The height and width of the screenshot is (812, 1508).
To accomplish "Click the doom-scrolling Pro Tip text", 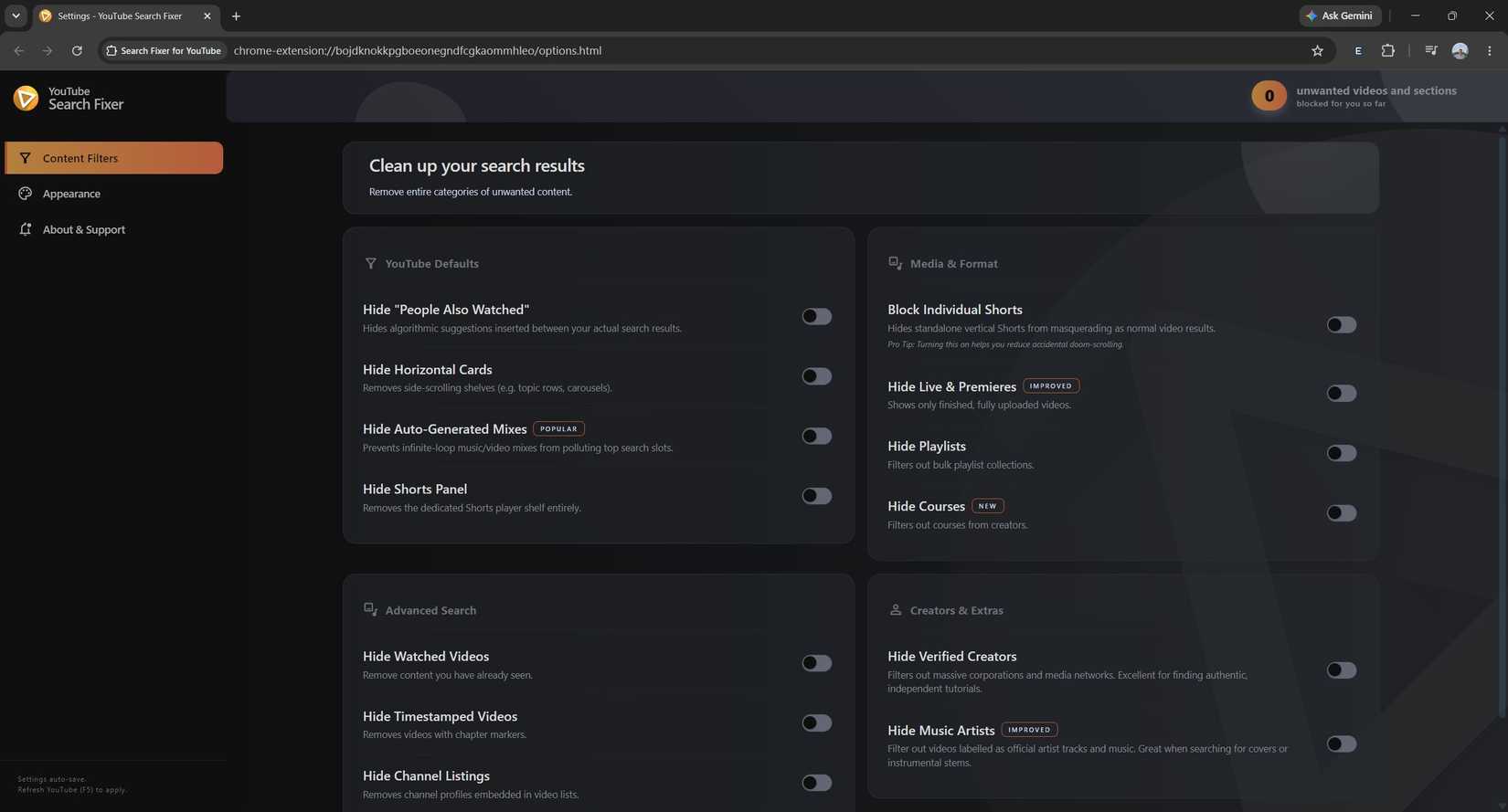I will [1005, 344].
